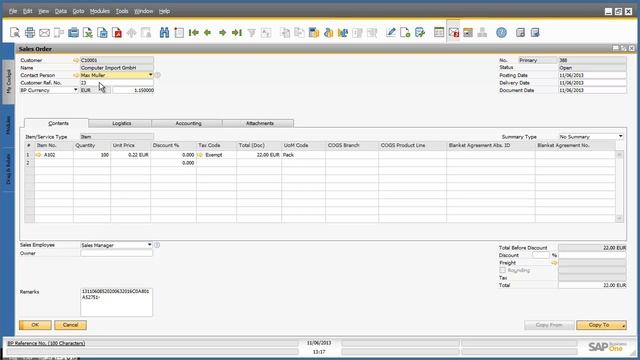The height and width of the screenshot is (360, 640).
Task: Click the Add new record icon
Action: [x=179, y=33]
